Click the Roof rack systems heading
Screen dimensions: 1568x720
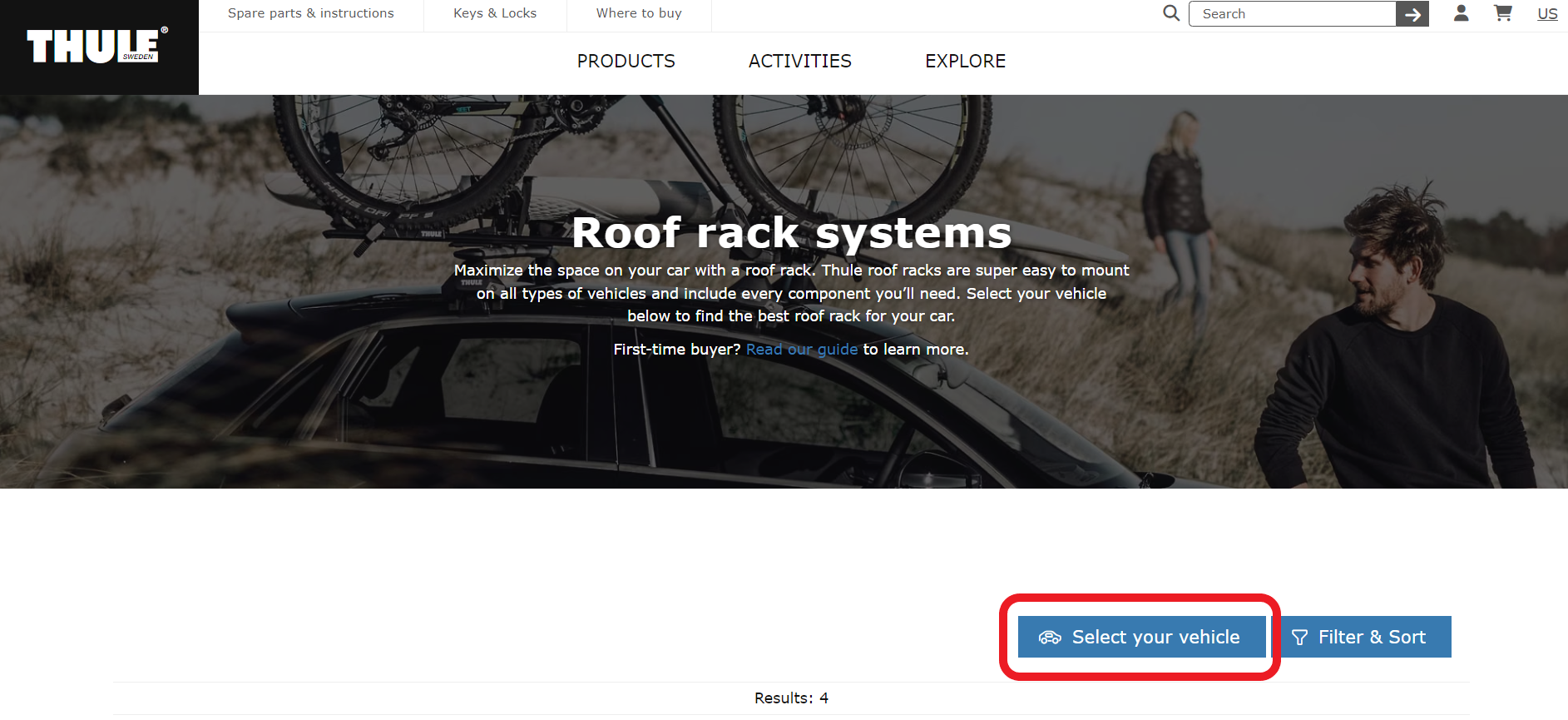coord(791,232)
